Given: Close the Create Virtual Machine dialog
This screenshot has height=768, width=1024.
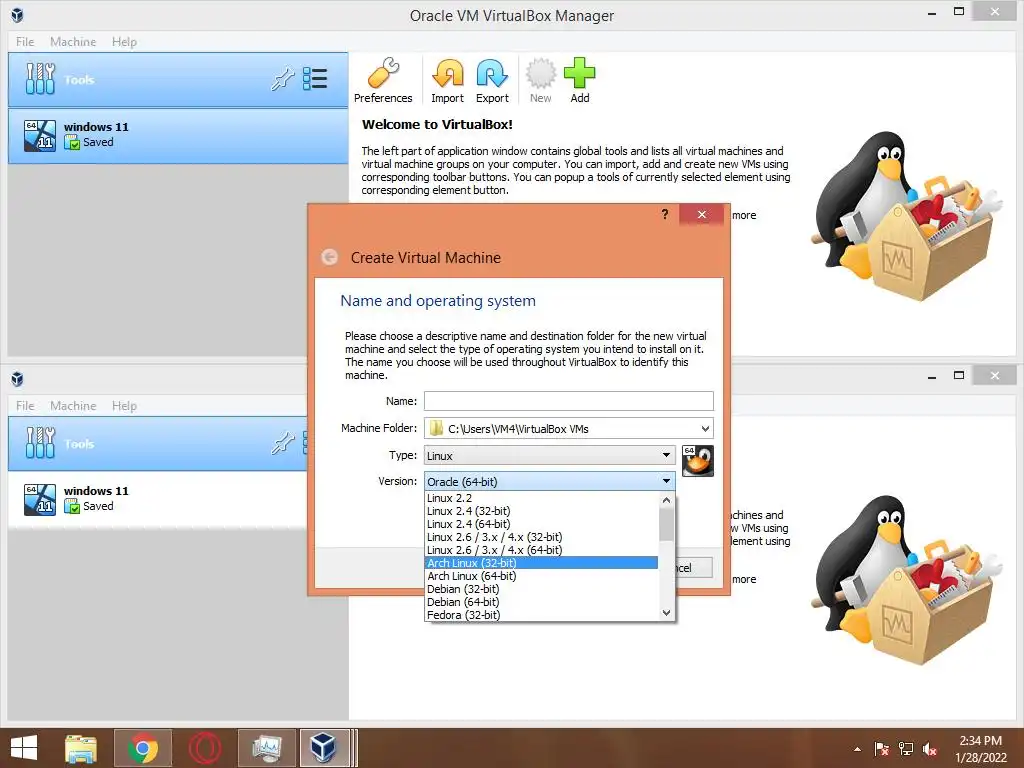Looking at the screenshot, I should click(701, 214).
